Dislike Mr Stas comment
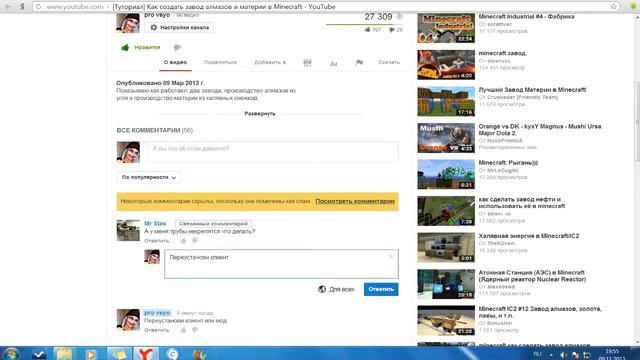 (195, 241)
